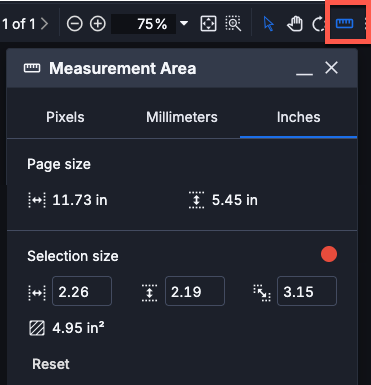Select the arrow pointer tool
This screenshot has height=385, width=371.
pyautogui.click(x=269, y=24)
